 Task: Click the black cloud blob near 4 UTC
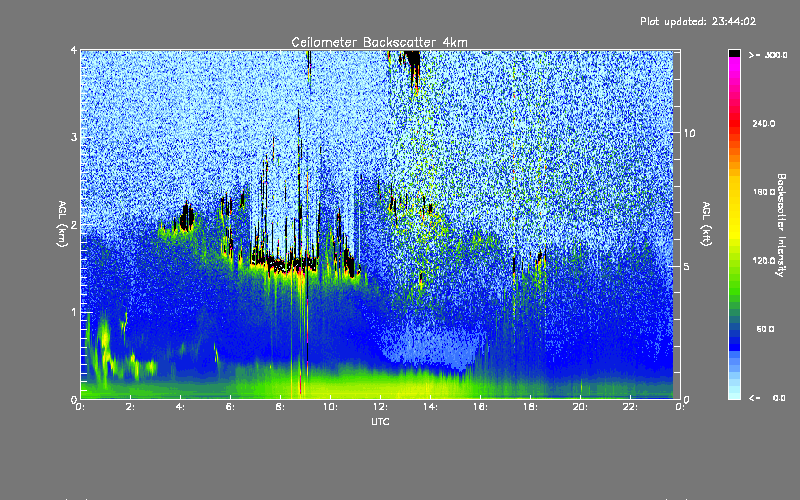pos(187,217)
